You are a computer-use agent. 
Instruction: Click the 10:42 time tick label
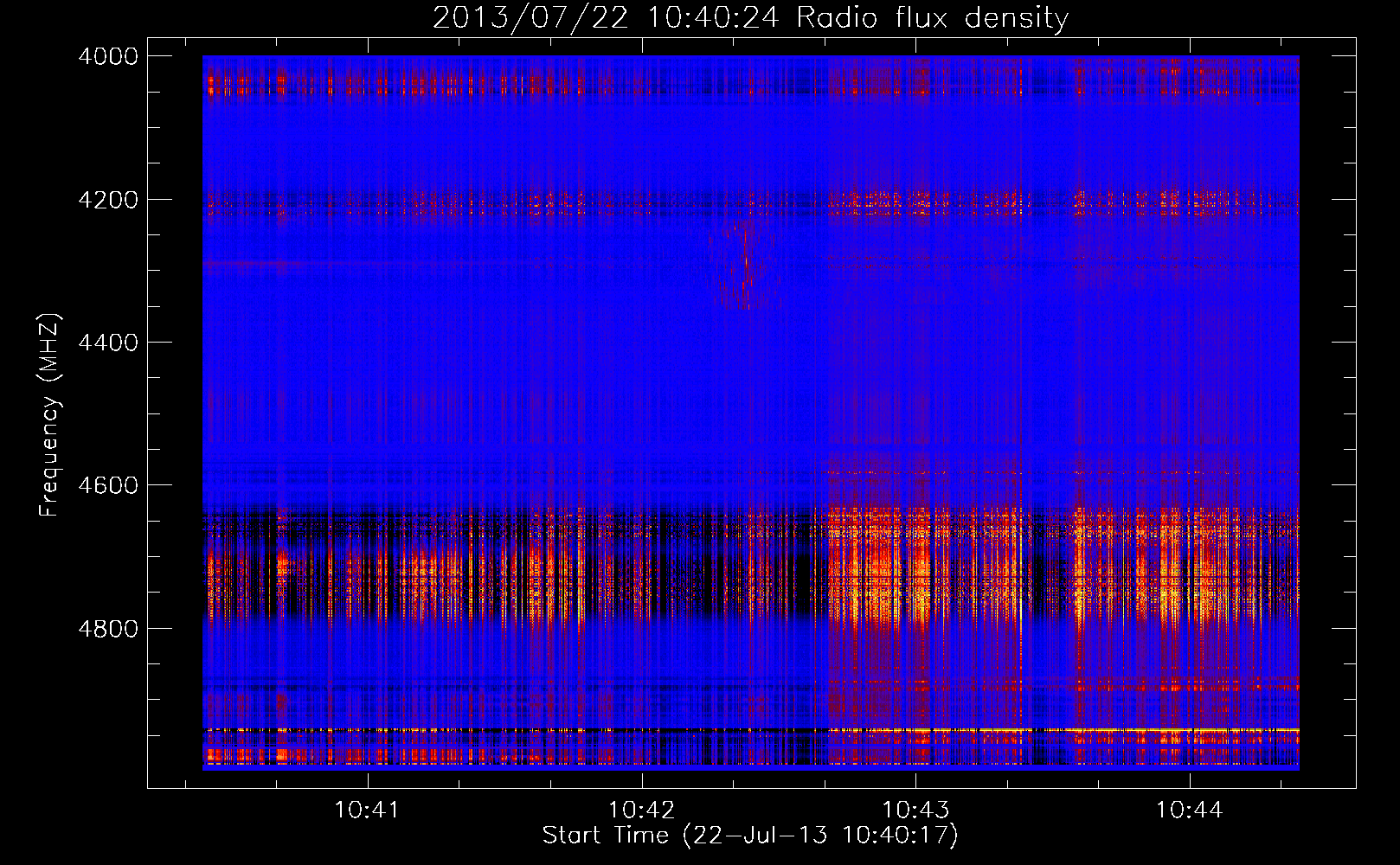(x=642, y=811)
